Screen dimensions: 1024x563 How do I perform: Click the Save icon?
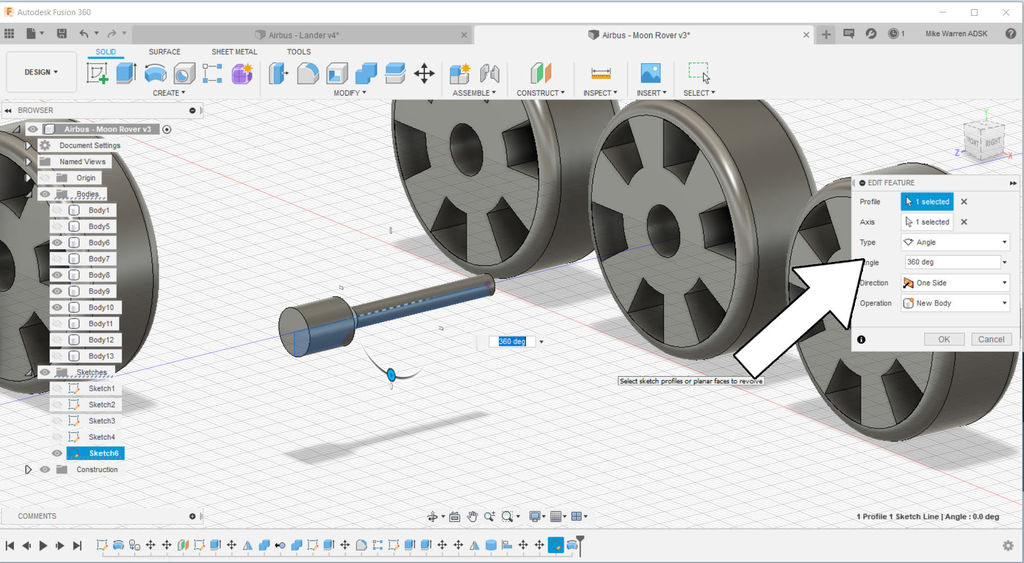[x=61, y=33]
